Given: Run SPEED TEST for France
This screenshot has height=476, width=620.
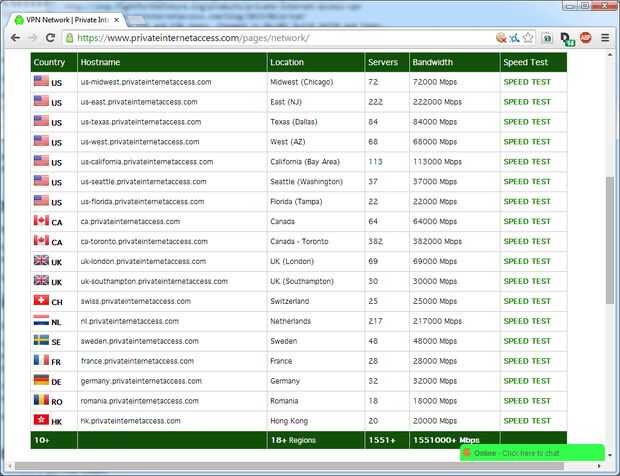Looking at the screenshot, I should (527, 361).
